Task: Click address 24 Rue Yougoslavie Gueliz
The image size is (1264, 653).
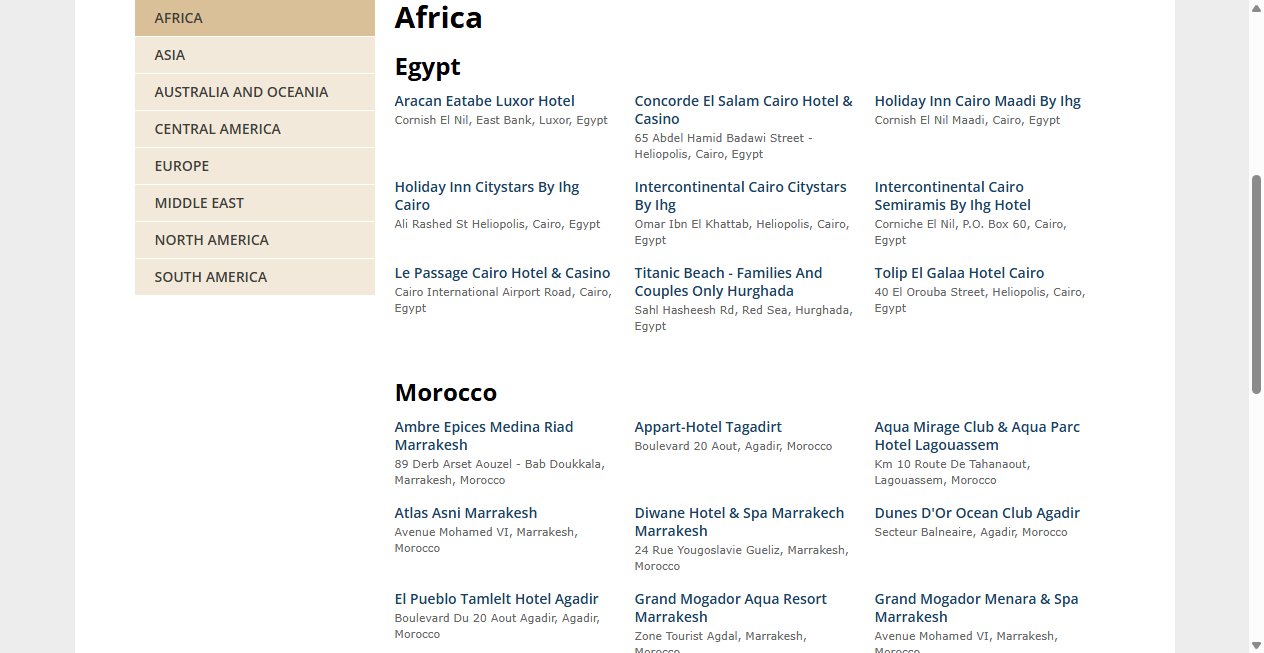Action: point(741,558)
